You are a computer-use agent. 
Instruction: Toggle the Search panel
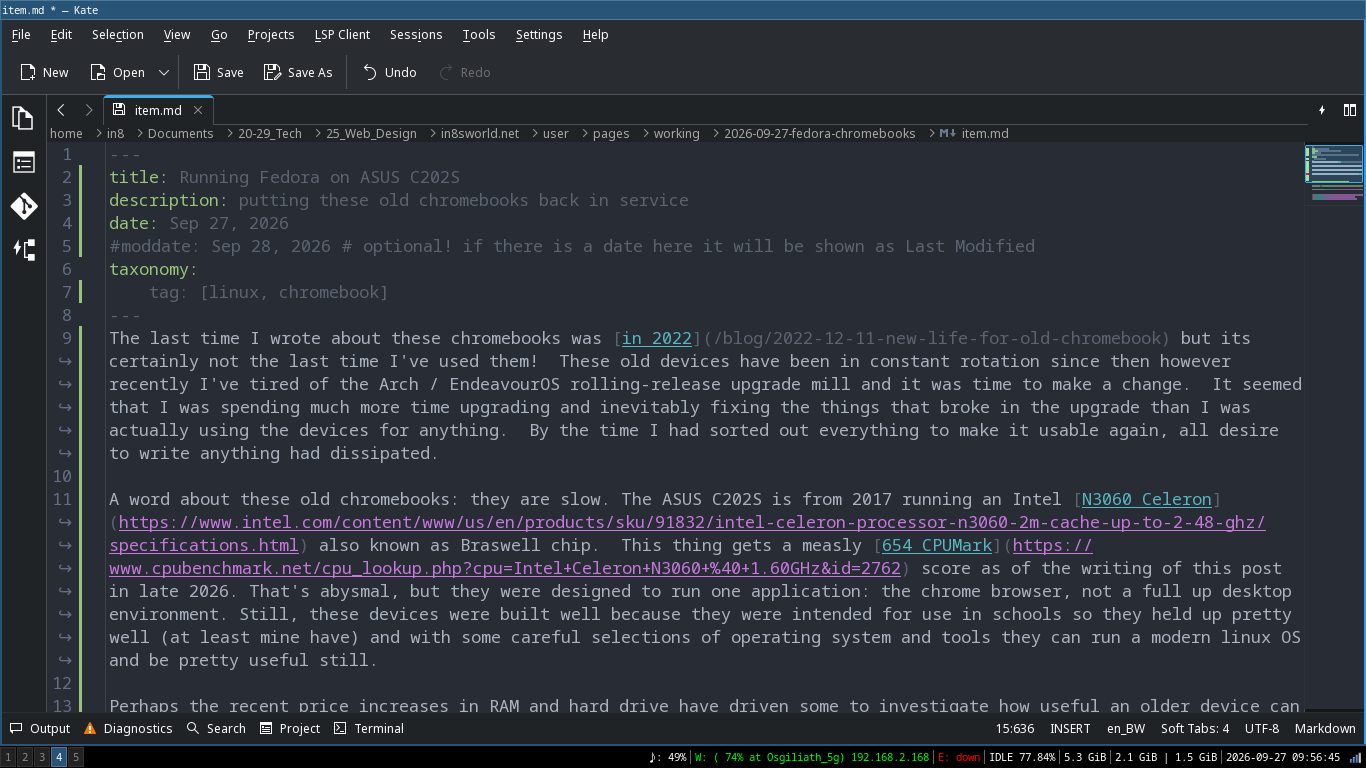[216, 728]
